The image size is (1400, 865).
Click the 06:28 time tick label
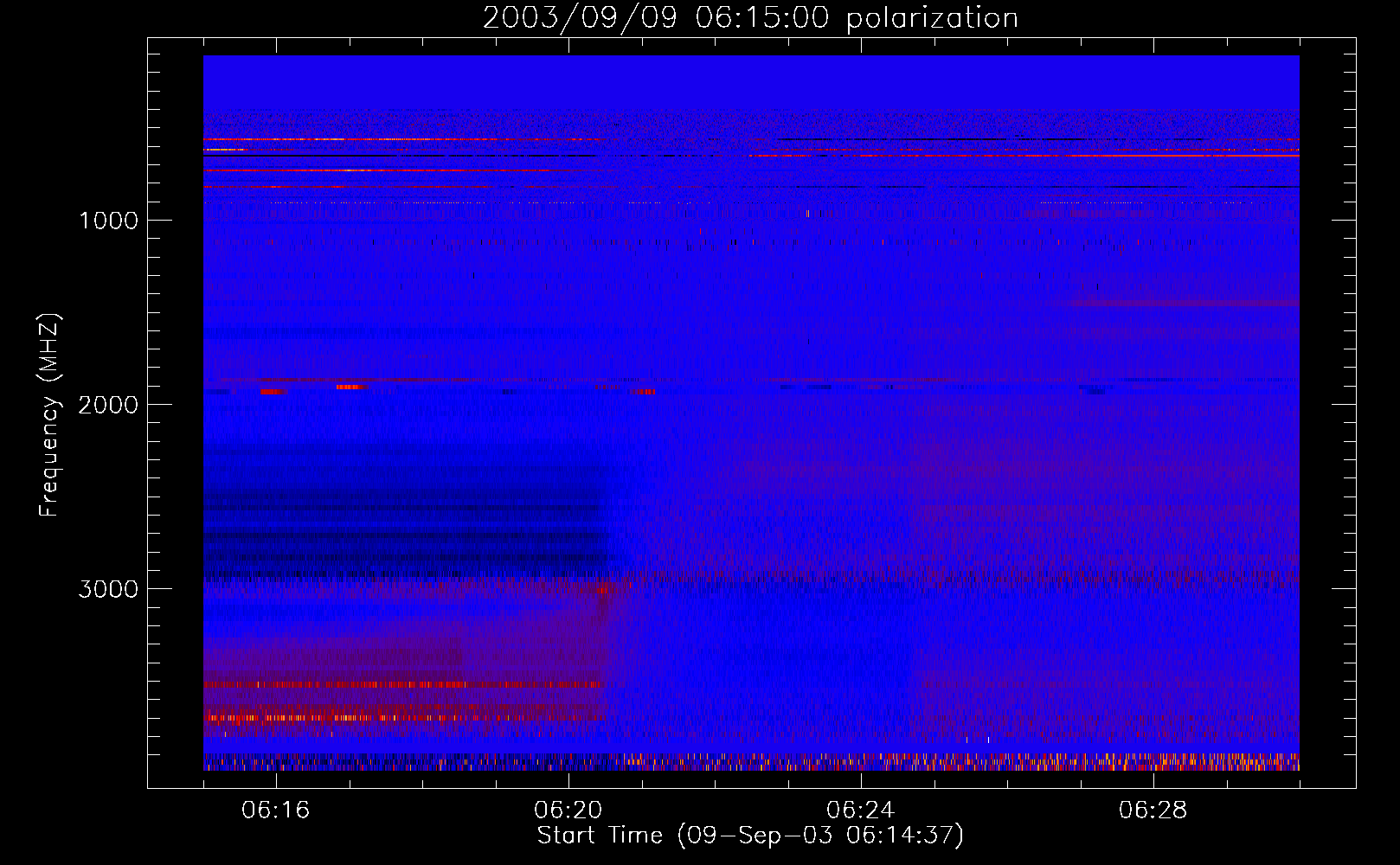pyautogui.click(x=1153, y=811)
